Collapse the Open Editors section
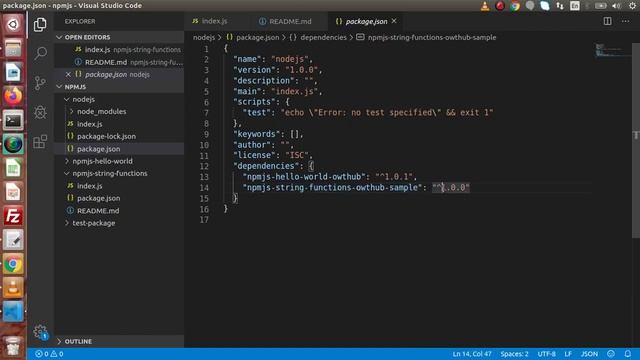The width and height of the screenshot is (640, 360). click(120, 37)
